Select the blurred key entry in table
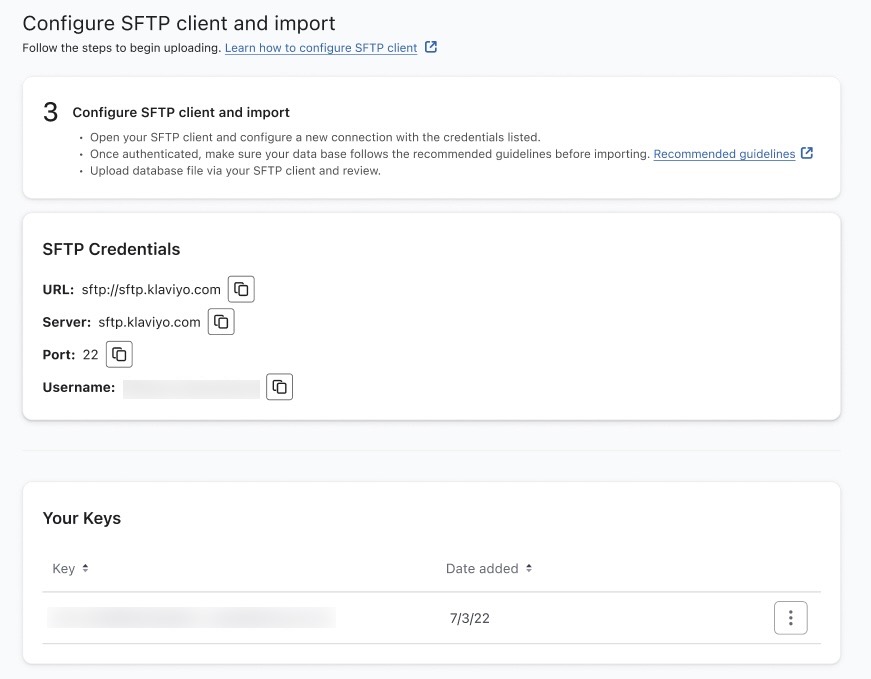The width and height of the screenshot is (871, 679). pos(191,618)
